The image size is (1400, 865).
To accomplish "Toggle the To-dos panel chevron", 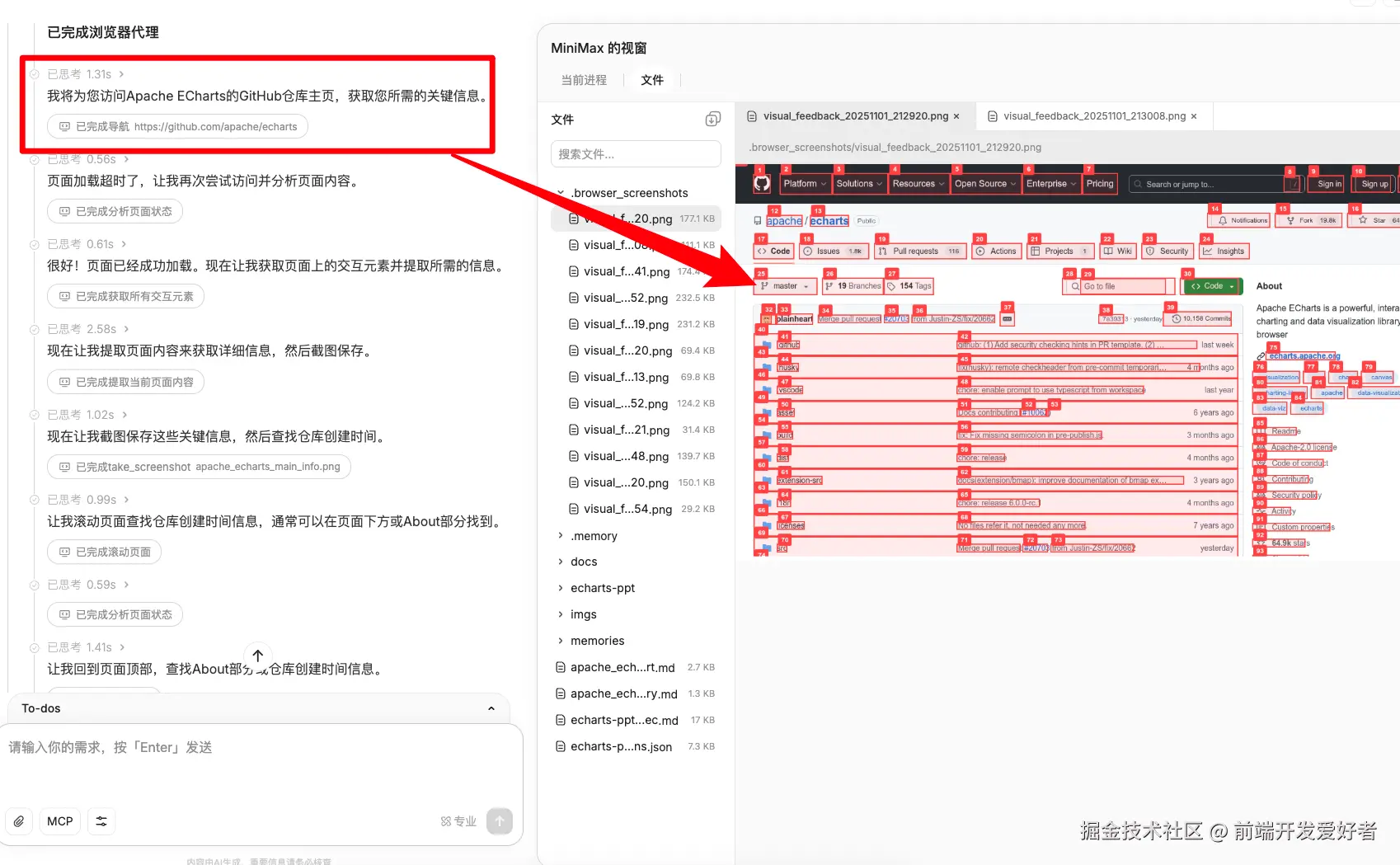I will [x=491, y=708].
